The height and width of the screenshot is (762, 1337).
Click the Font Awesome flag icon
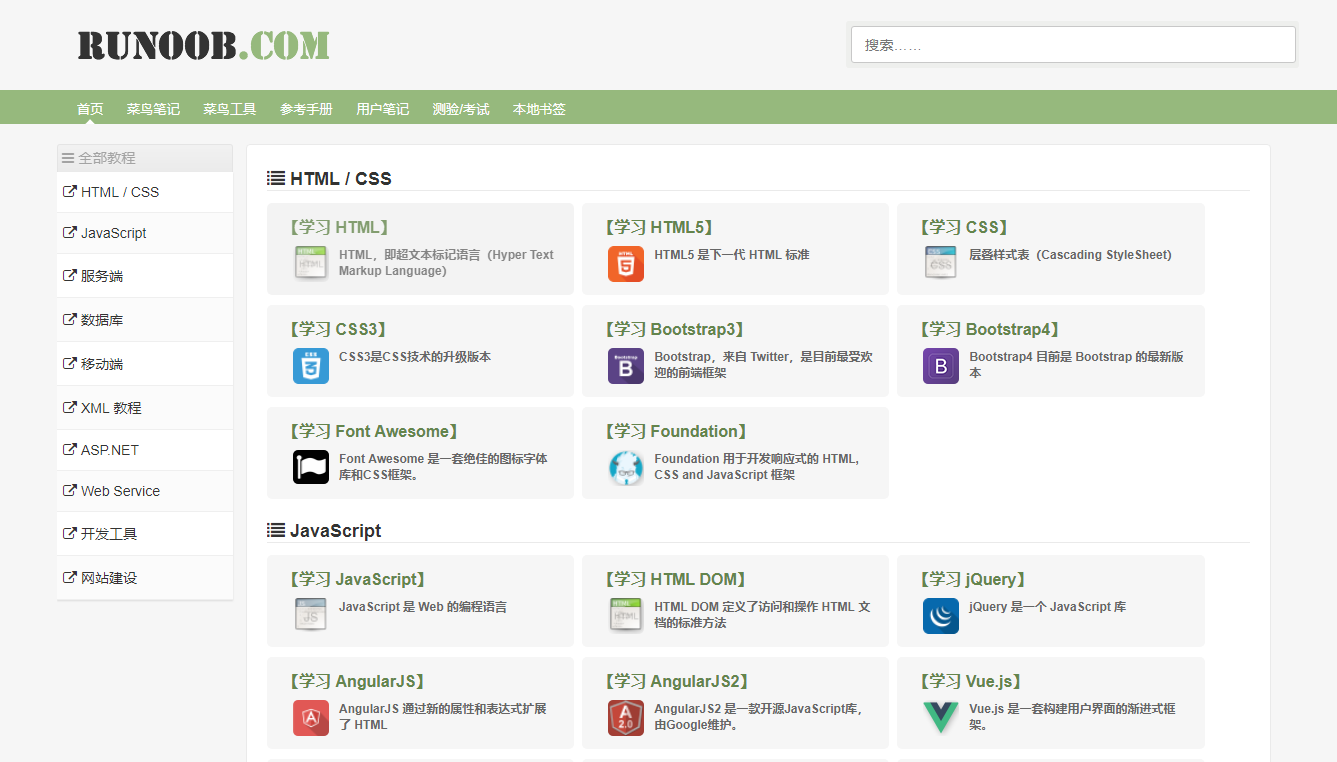tap(310, 467)
